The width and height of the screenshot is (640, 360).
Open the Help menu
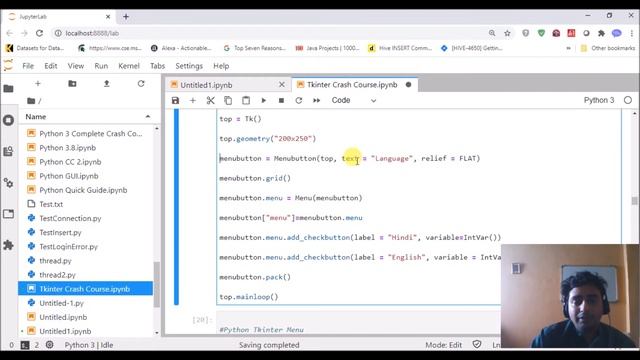pyautogui.click(x=221, y=66)
